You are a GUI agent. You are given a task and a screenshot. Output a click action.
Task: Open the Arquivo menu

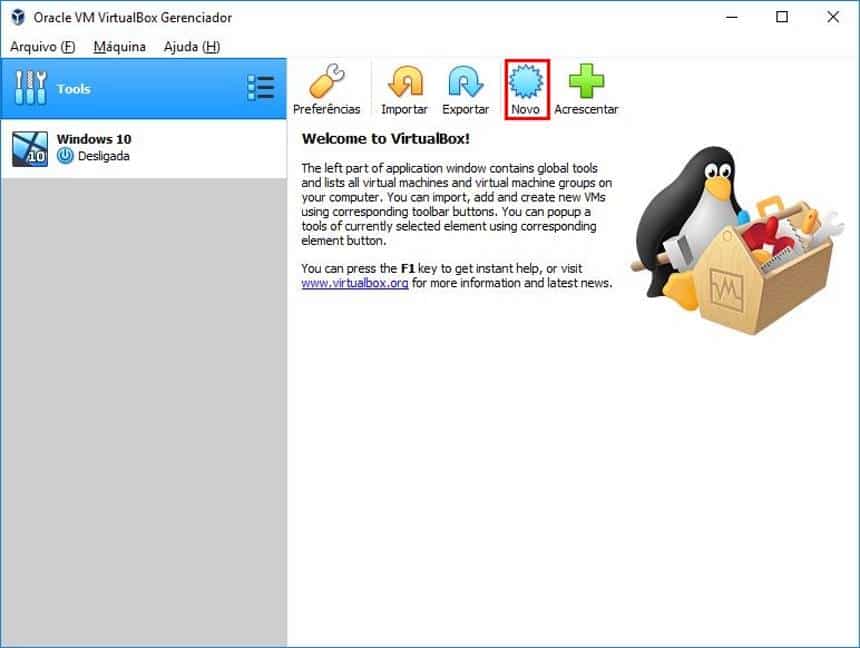pyautogui.click(x=42, y=47)
